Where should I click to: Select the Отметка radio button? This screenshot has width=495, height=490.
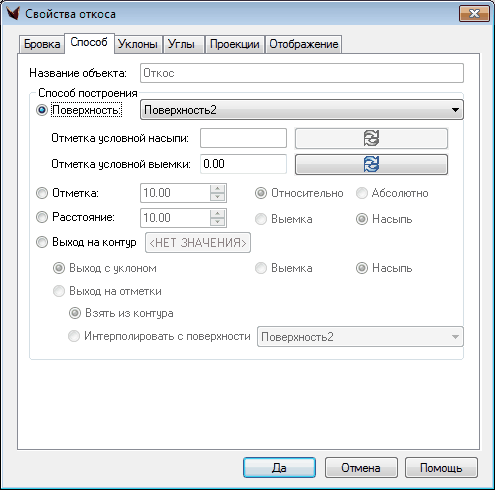pos(42,193)
